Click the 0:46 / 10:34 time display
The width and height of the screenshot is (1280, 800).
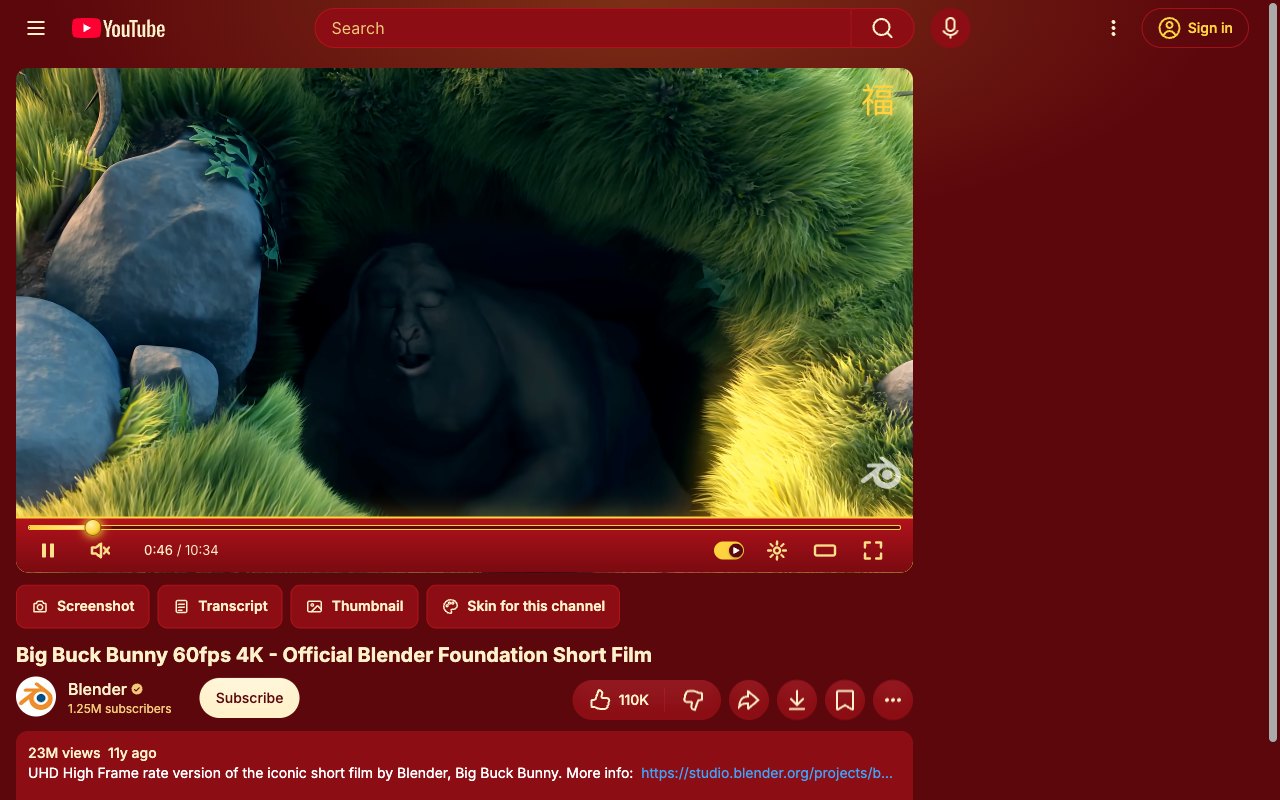pyautogui.click(x=181, y=550)
